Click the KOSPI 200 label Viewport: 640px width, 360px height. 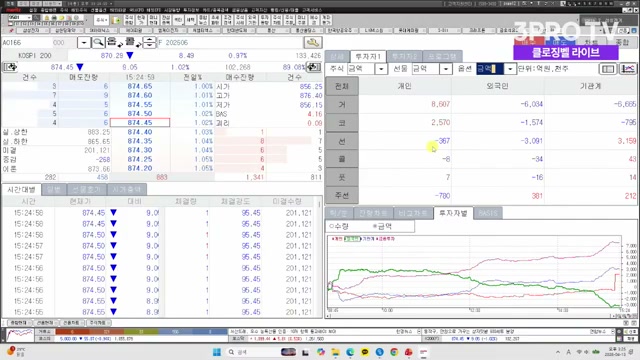click(x=35, y=56)
